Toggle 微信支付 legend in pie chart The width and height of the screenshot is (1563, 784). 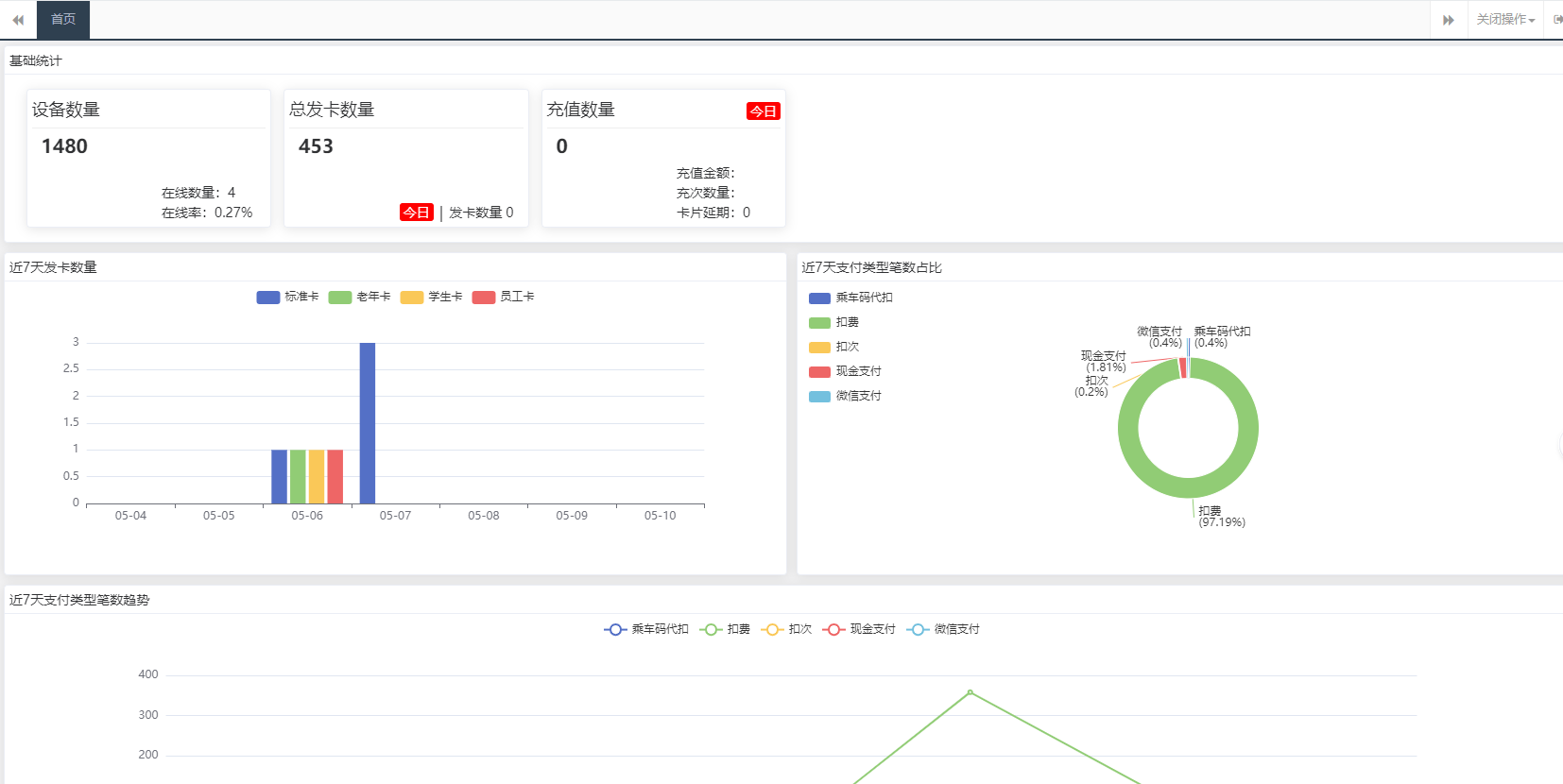[845, 396]
